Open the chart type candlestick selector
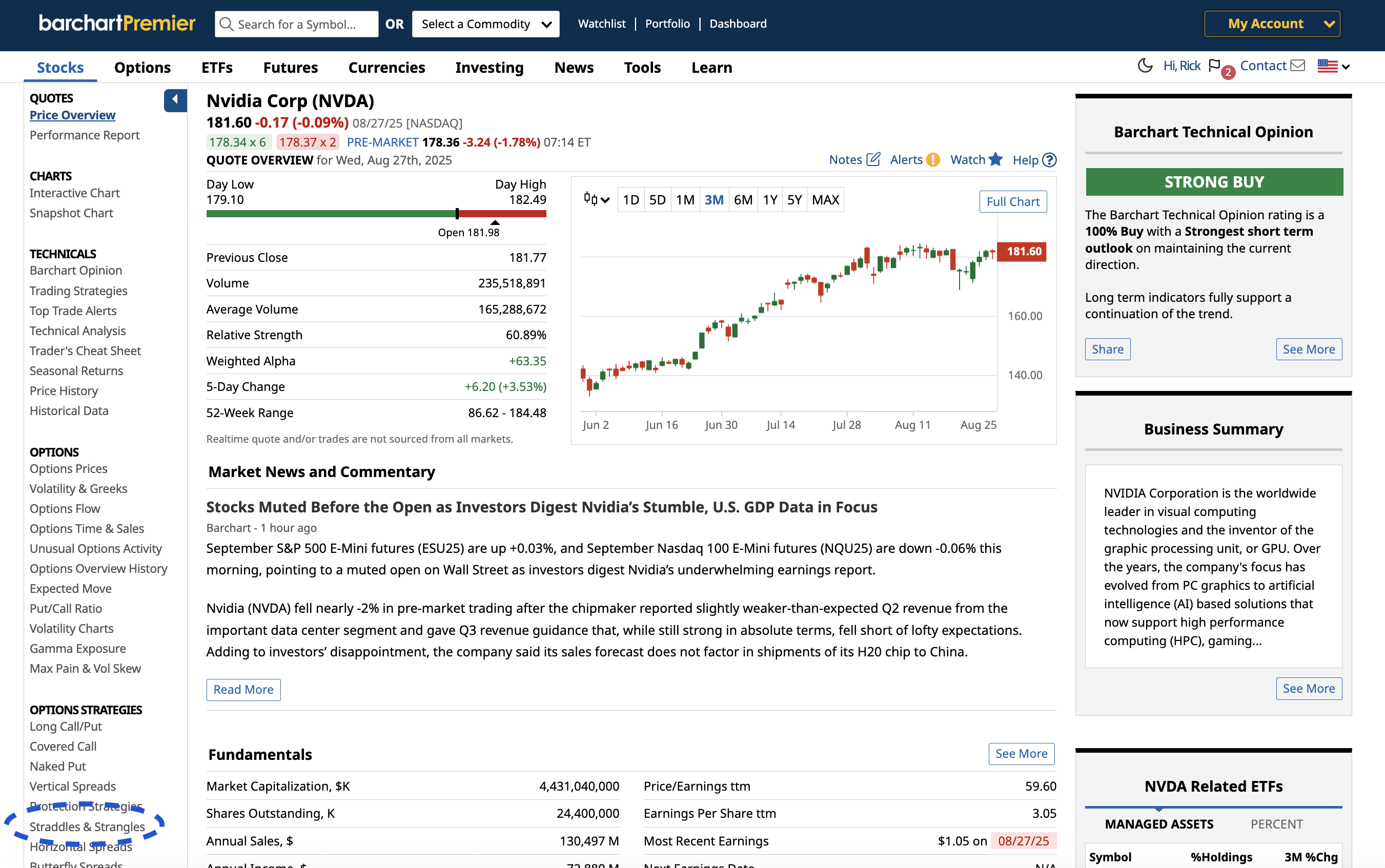The width and height of the screenshot is (1385, 868). [596, 199]
